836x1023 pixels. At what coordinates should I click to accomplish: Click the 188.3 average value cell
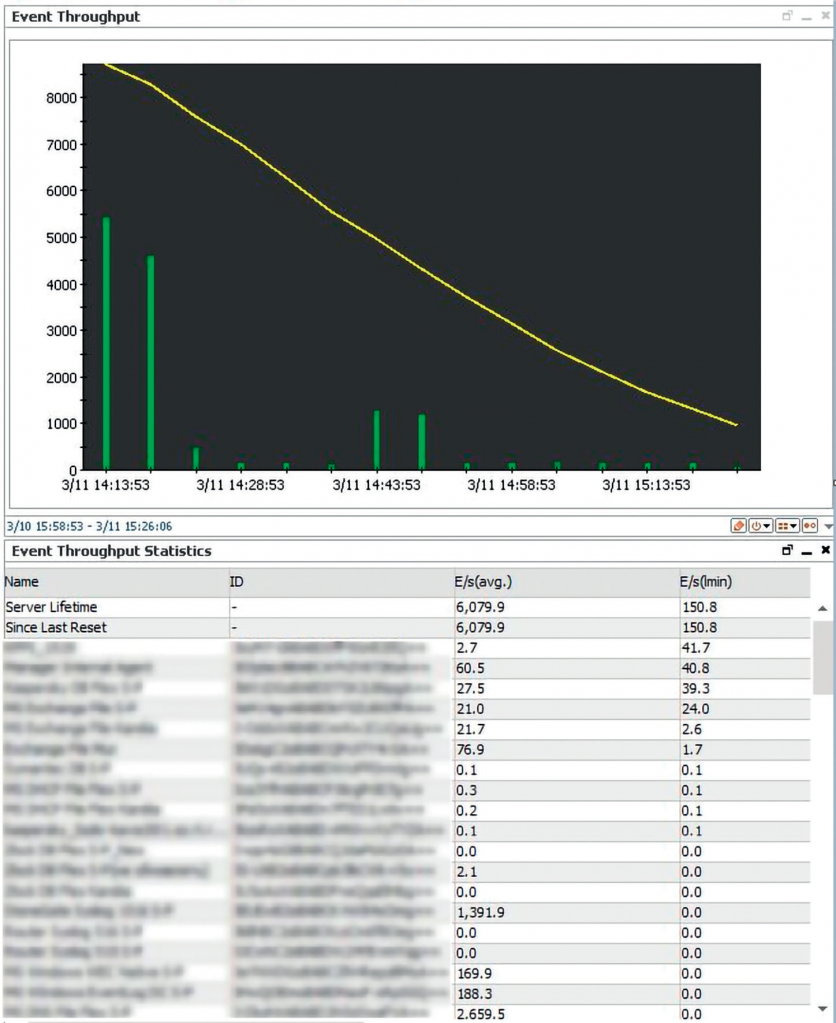(566, 994)
